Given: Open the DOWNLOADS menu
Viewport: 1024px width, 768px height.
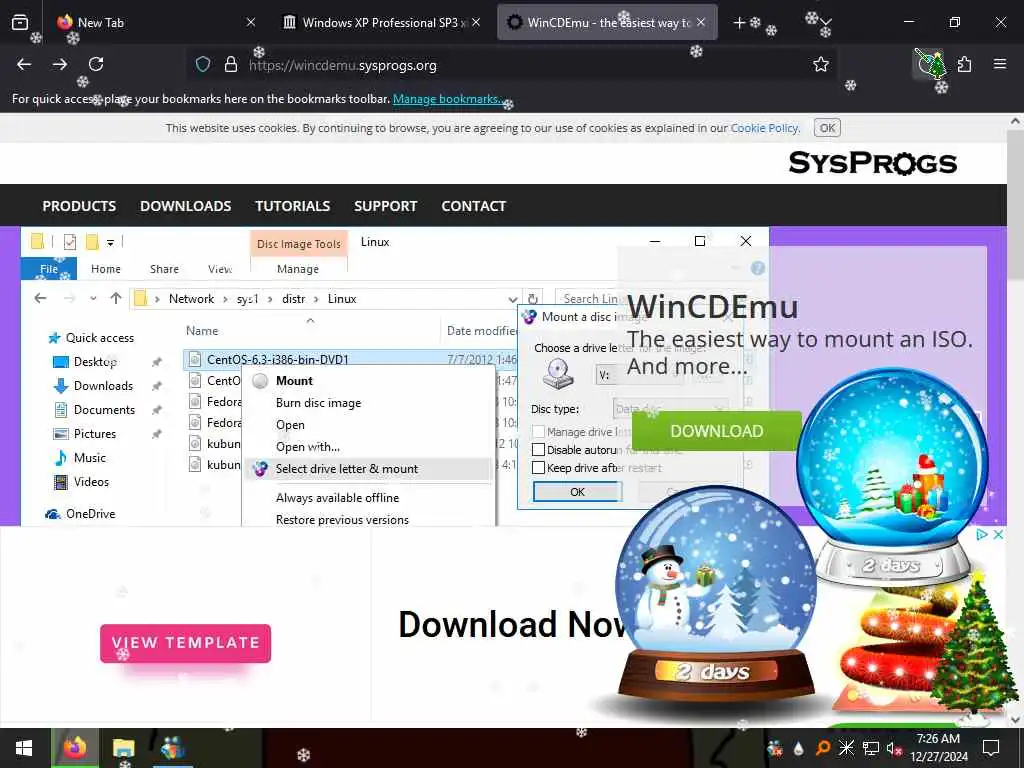Looking at the screenshot, I should pyautogui.click(x=185, y=206).
